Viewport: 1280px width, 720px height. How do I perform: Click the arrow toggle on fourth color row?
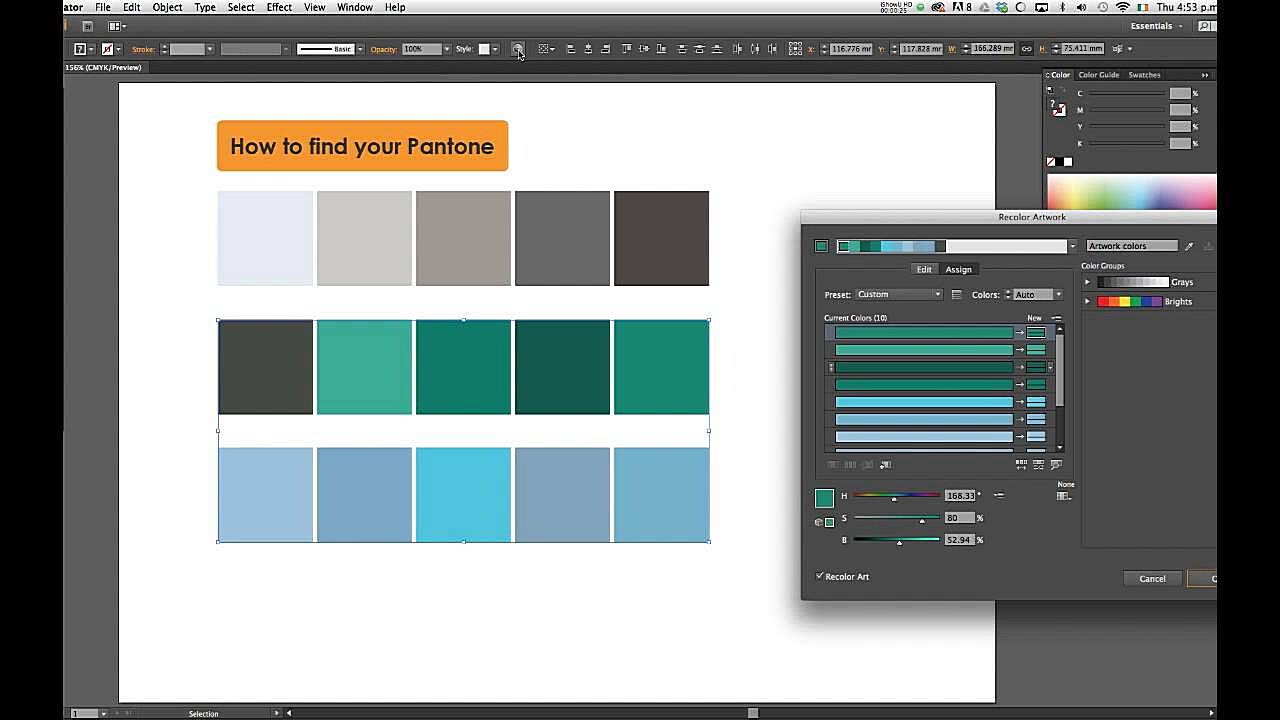click(x=1020, y=384)
